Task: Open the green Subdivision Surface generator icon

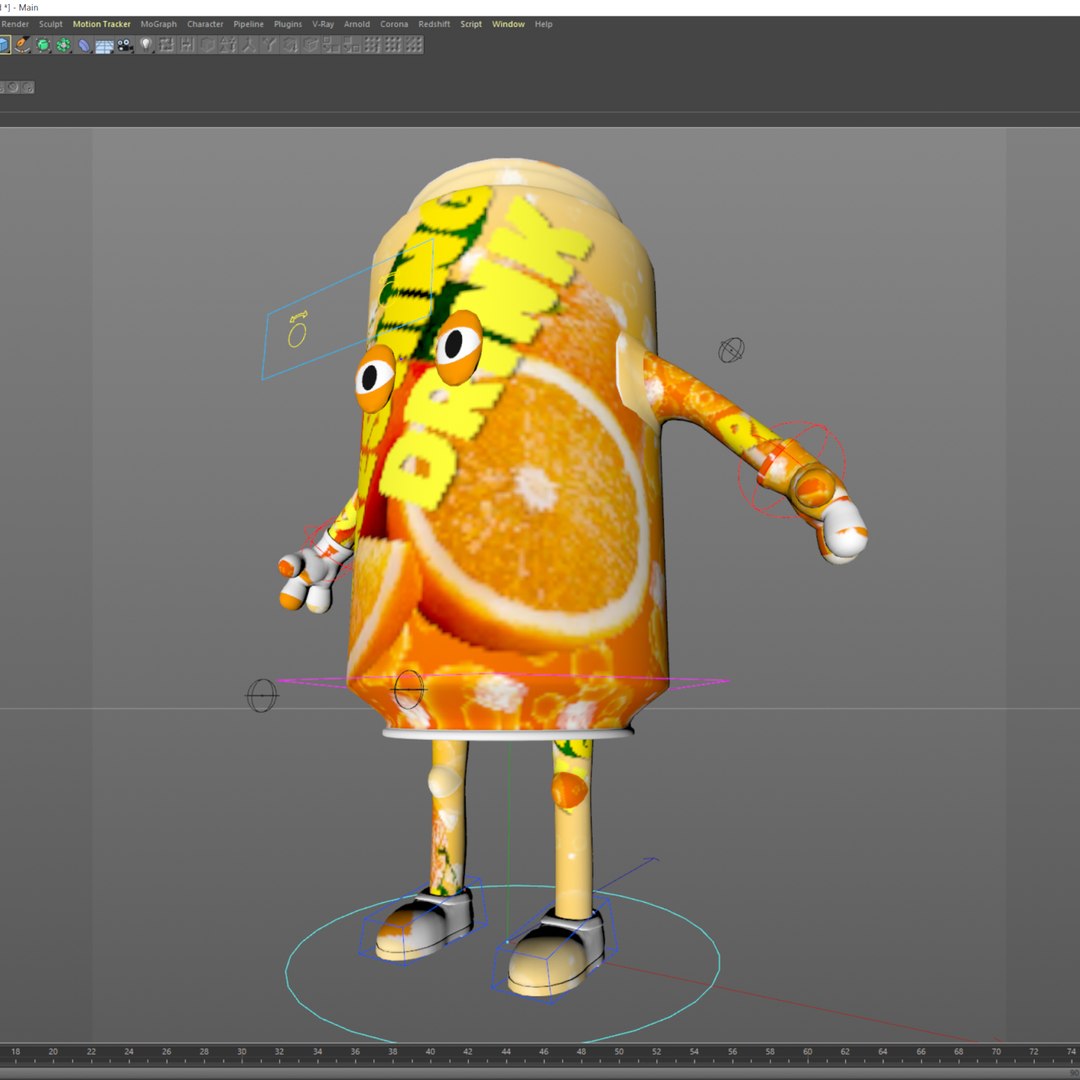Action: click(43, 45)
